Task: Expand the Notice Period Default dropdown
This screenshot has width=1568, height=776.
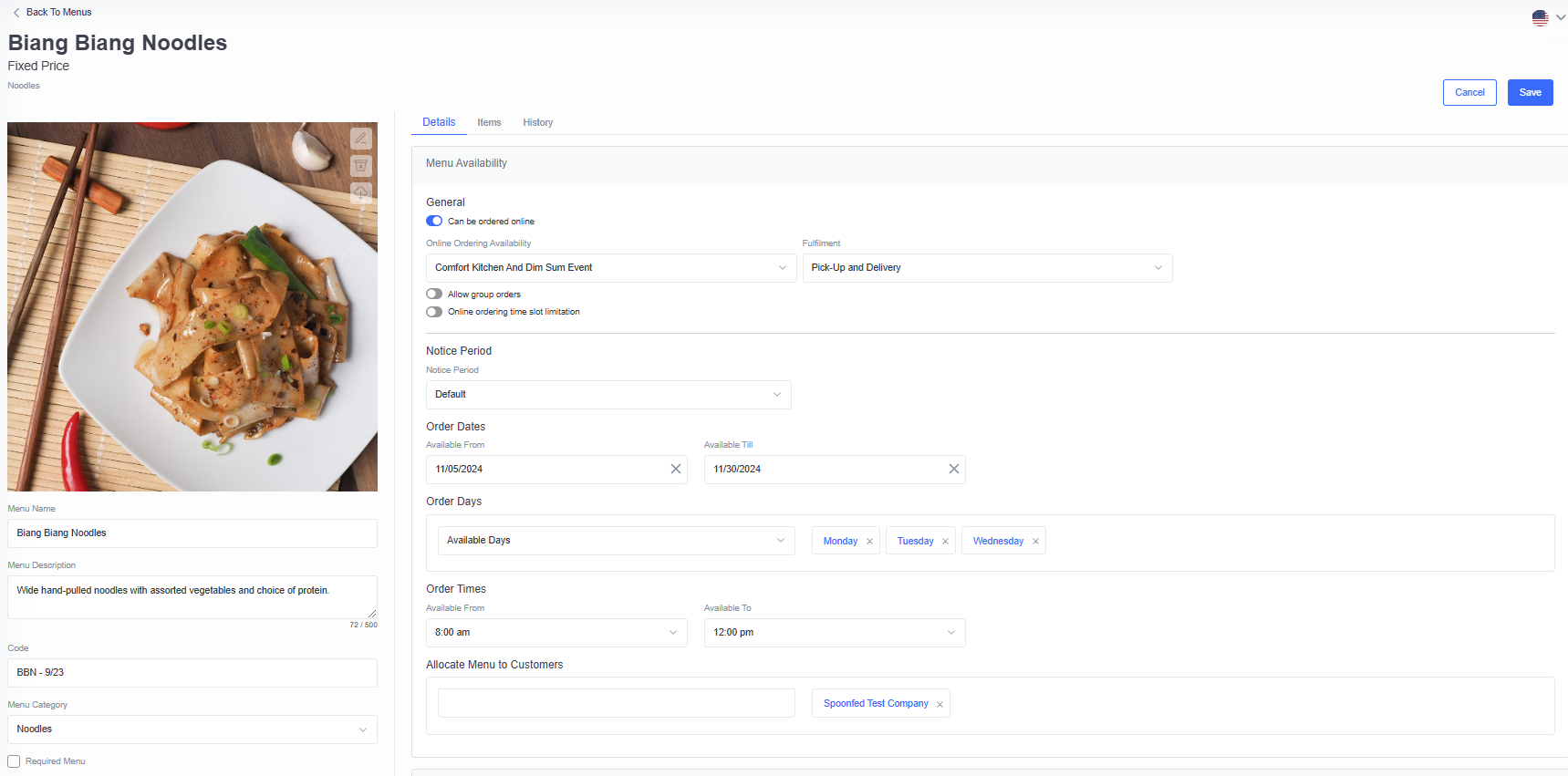Action: (608, 395)
